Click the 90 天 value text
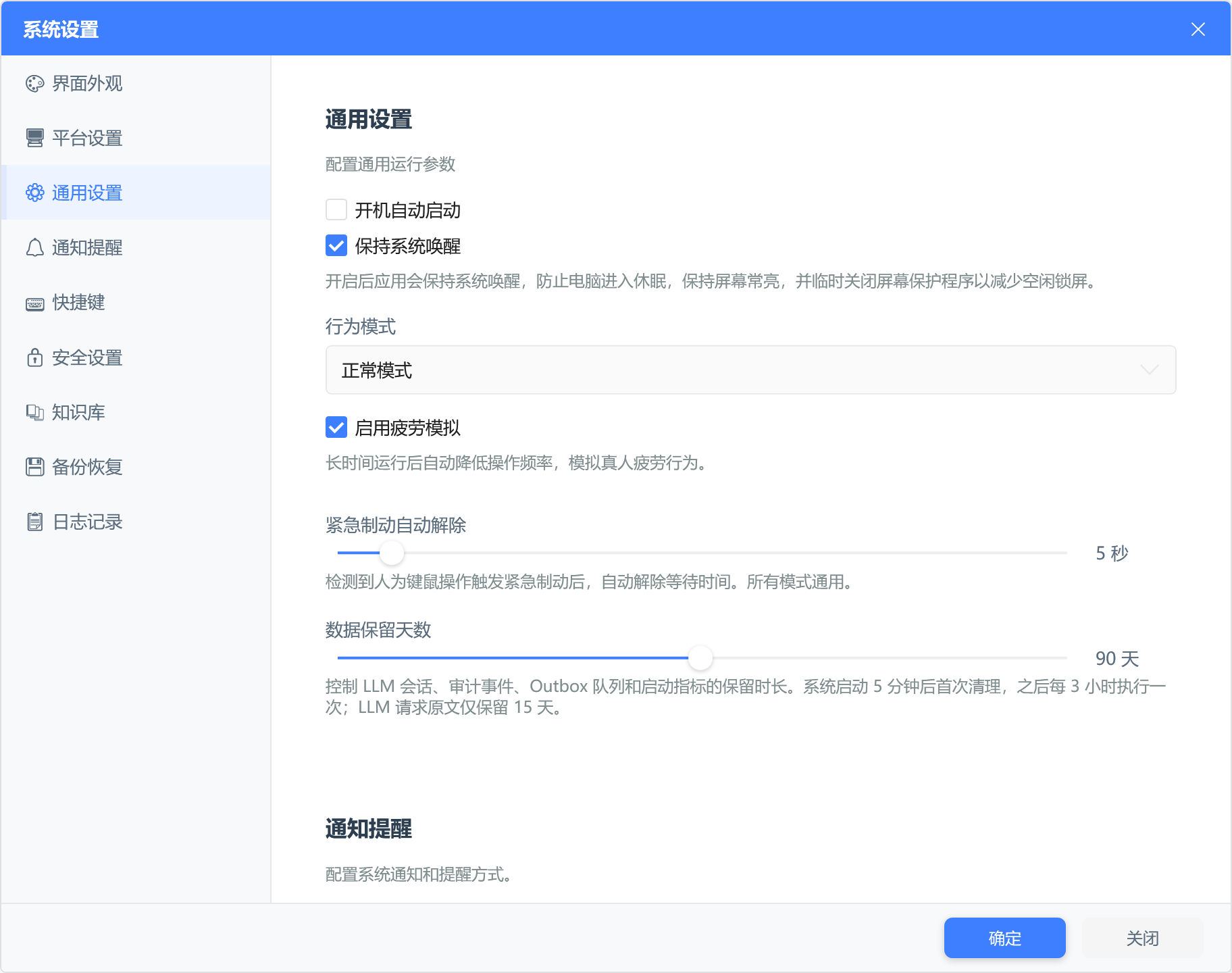The image size is (1232, 973). pyautogui.click(x=1117, y=659)
